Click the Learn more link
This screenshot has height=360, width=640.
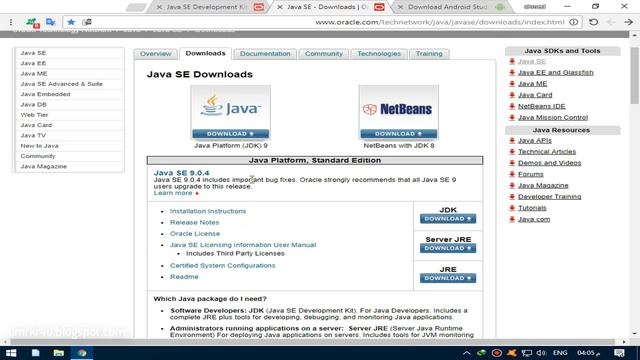coord(173,193)
